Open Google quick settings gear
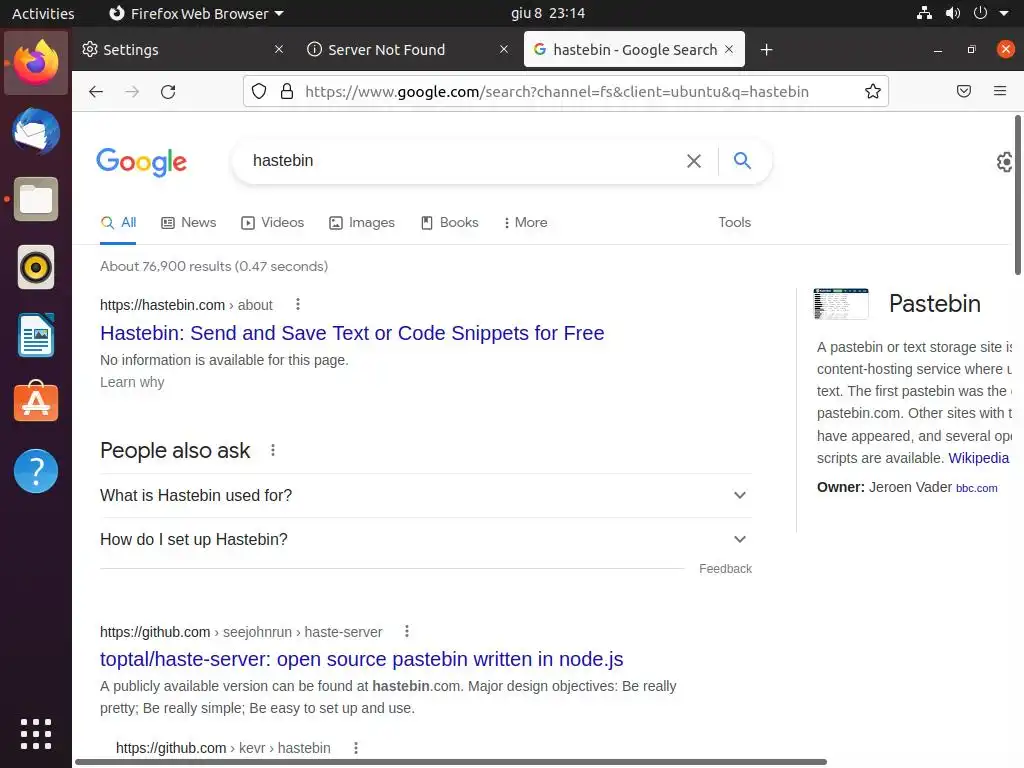The image size is (1024, 768). coord(1004,162)
